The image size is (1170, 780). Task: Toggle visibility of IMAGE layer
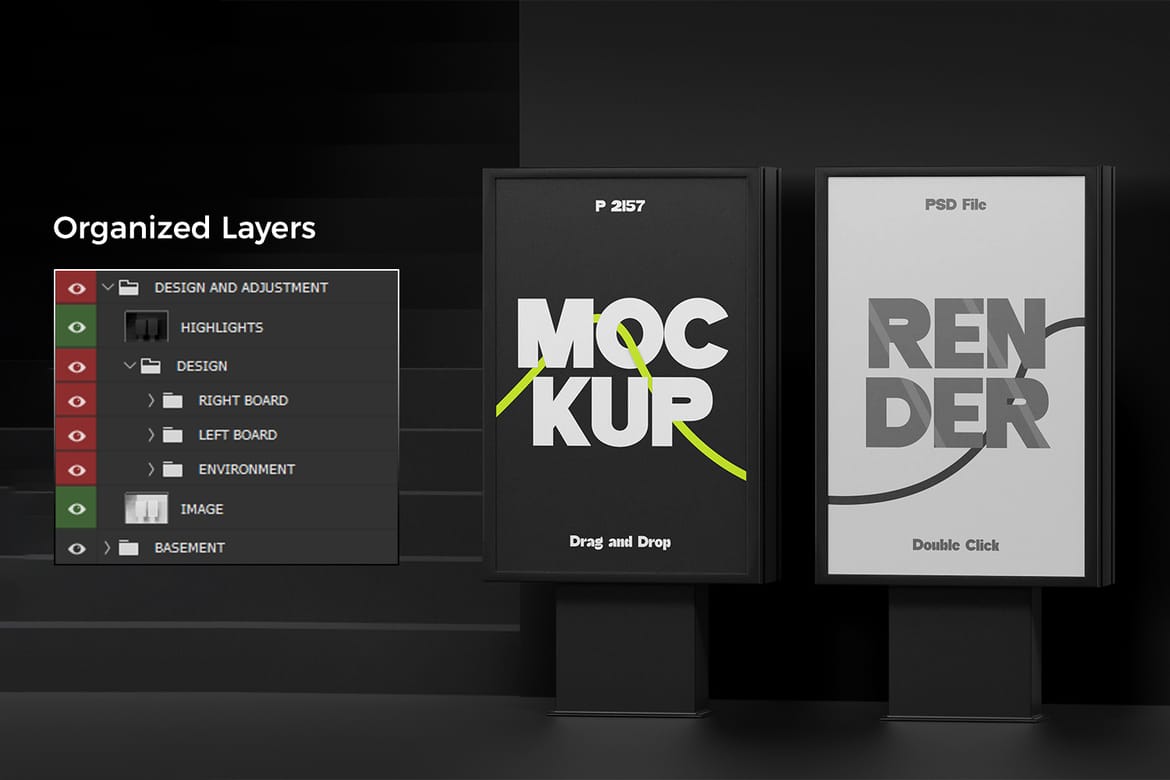(76, 509)
